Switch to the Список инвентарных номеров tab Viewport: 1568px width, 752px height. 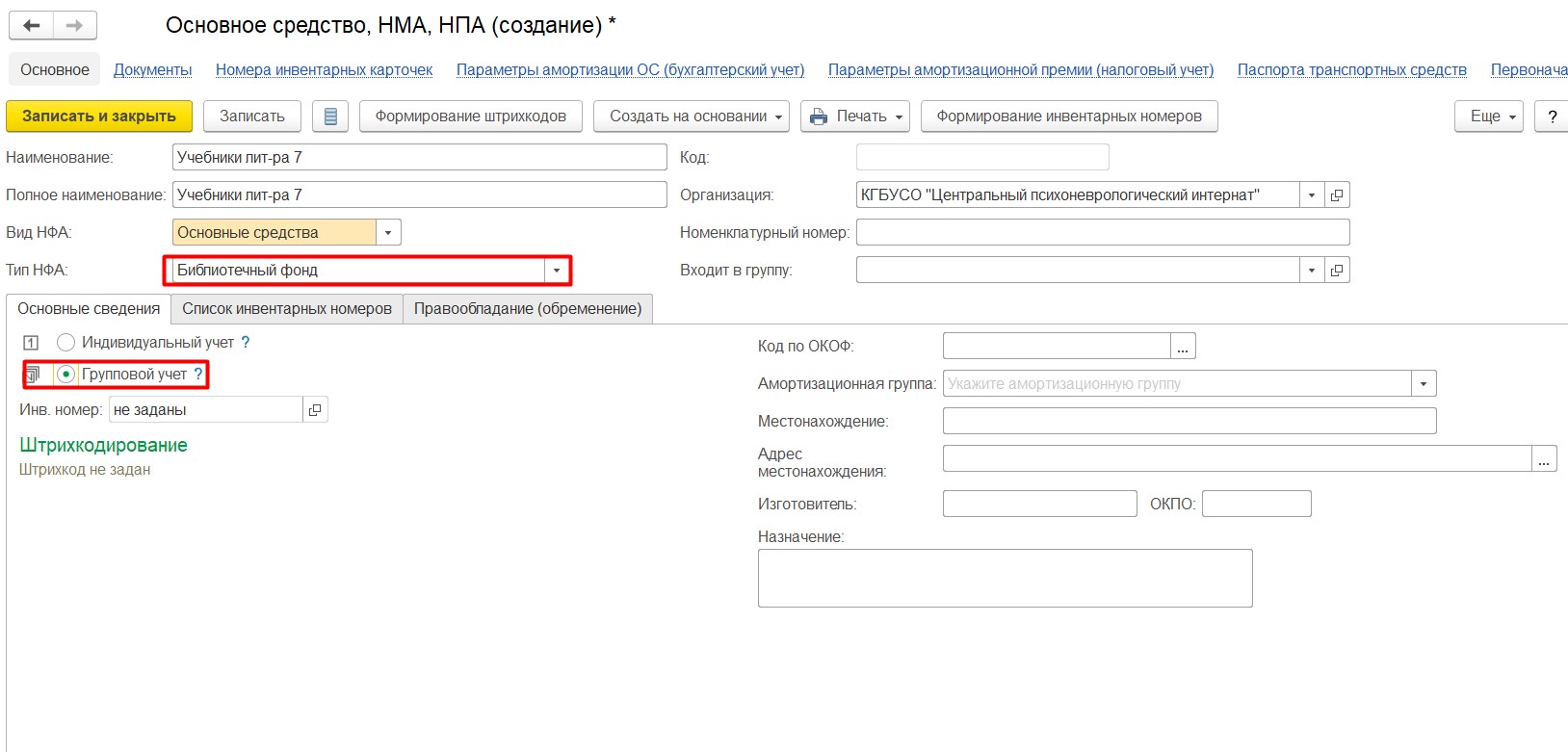click(287, 309)
